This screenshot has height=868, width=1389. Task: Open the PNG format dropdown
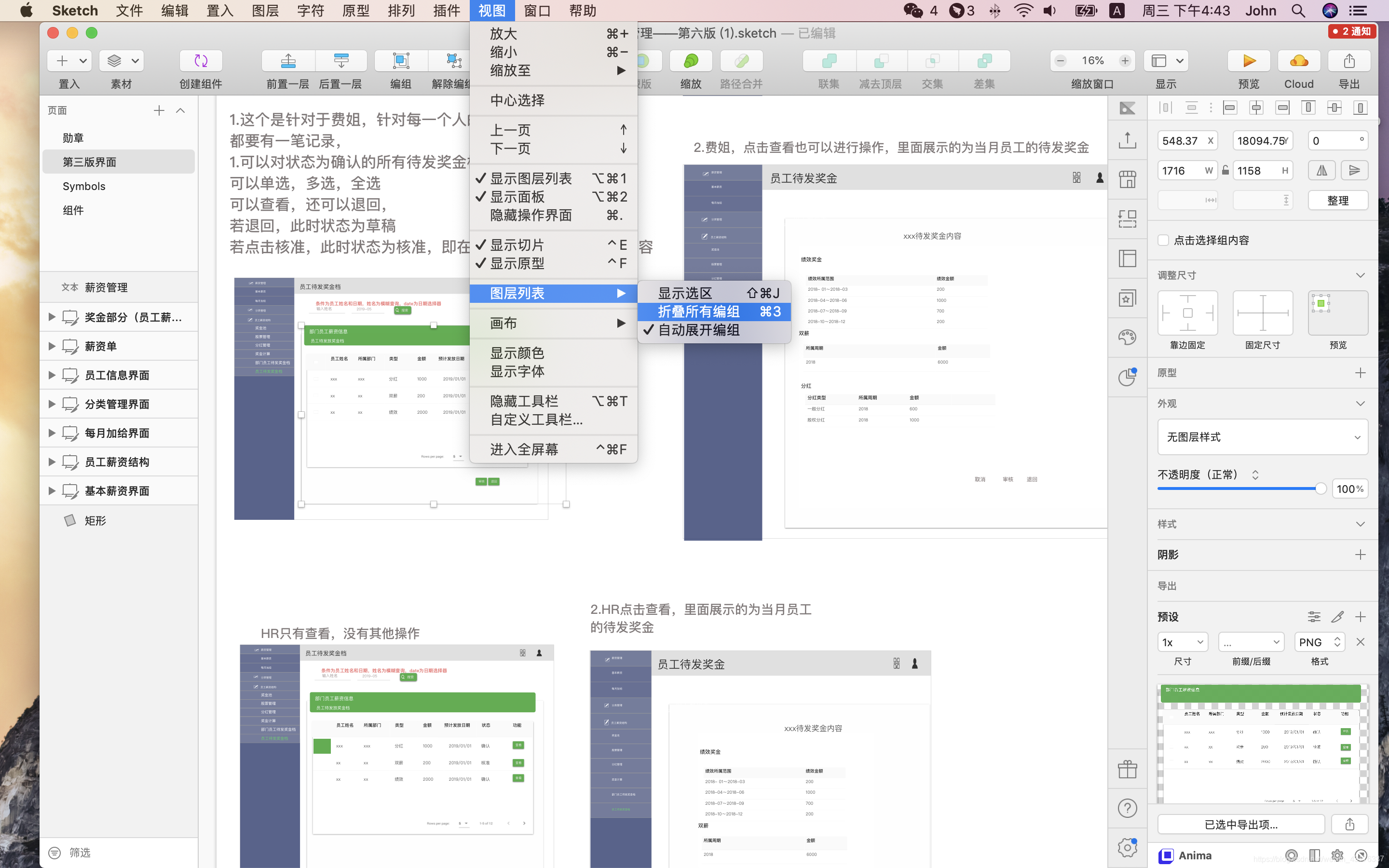click(1319, 642)
